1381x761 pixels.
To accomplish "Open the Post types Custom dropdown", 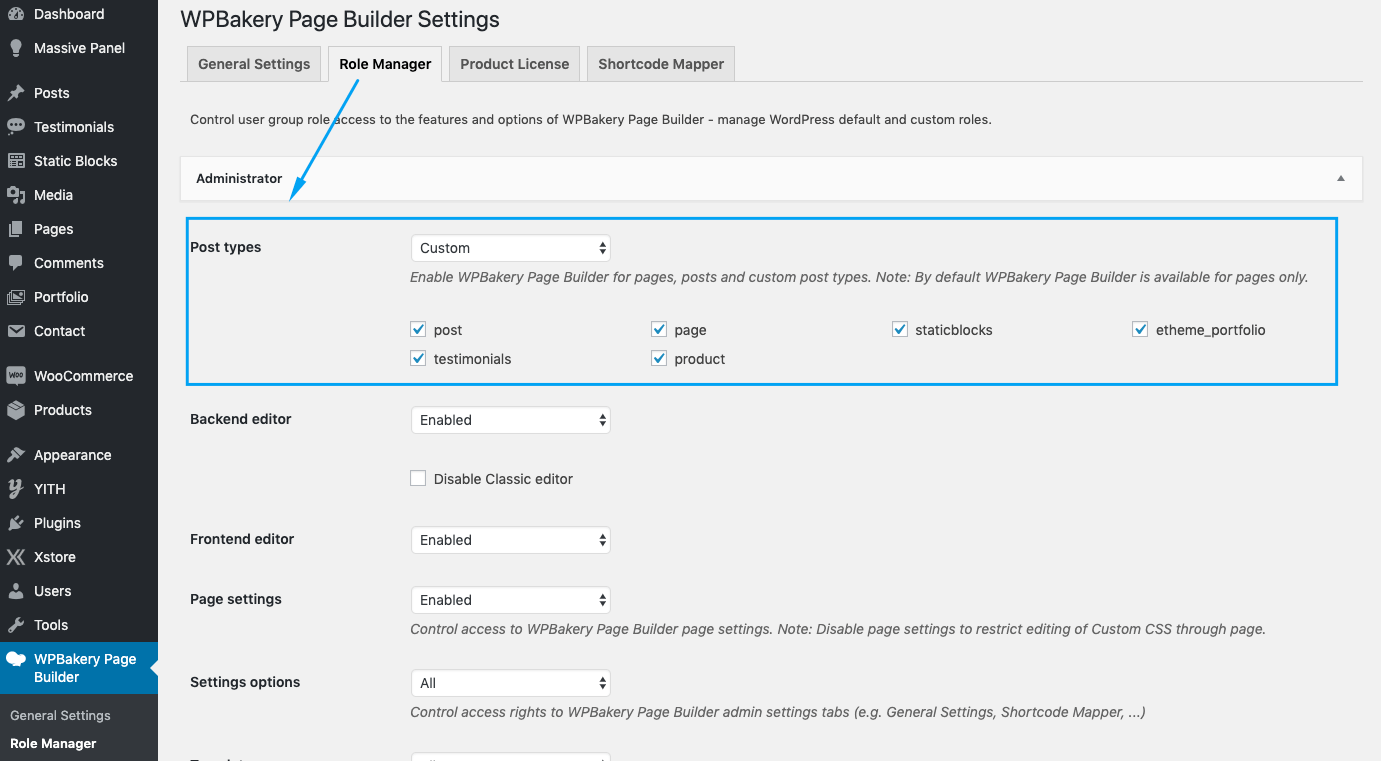I will (510, 248).
